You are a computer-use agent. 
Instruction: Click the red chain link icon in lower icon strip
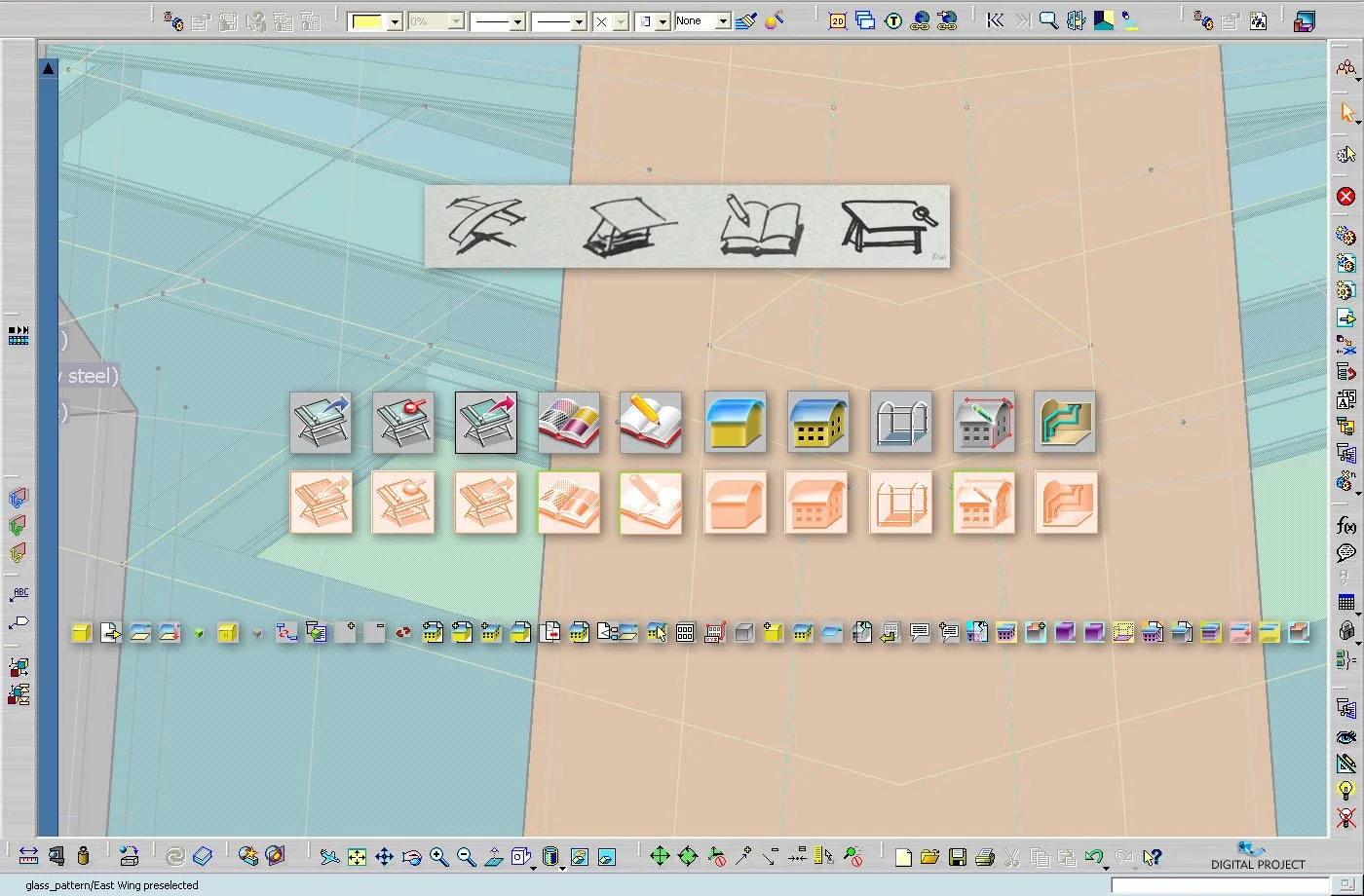(403, 633)
